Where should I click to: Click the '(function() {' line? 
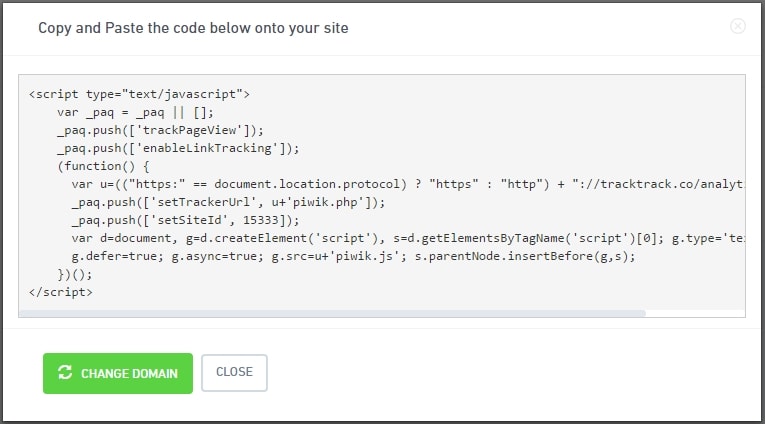coord(103,166)
